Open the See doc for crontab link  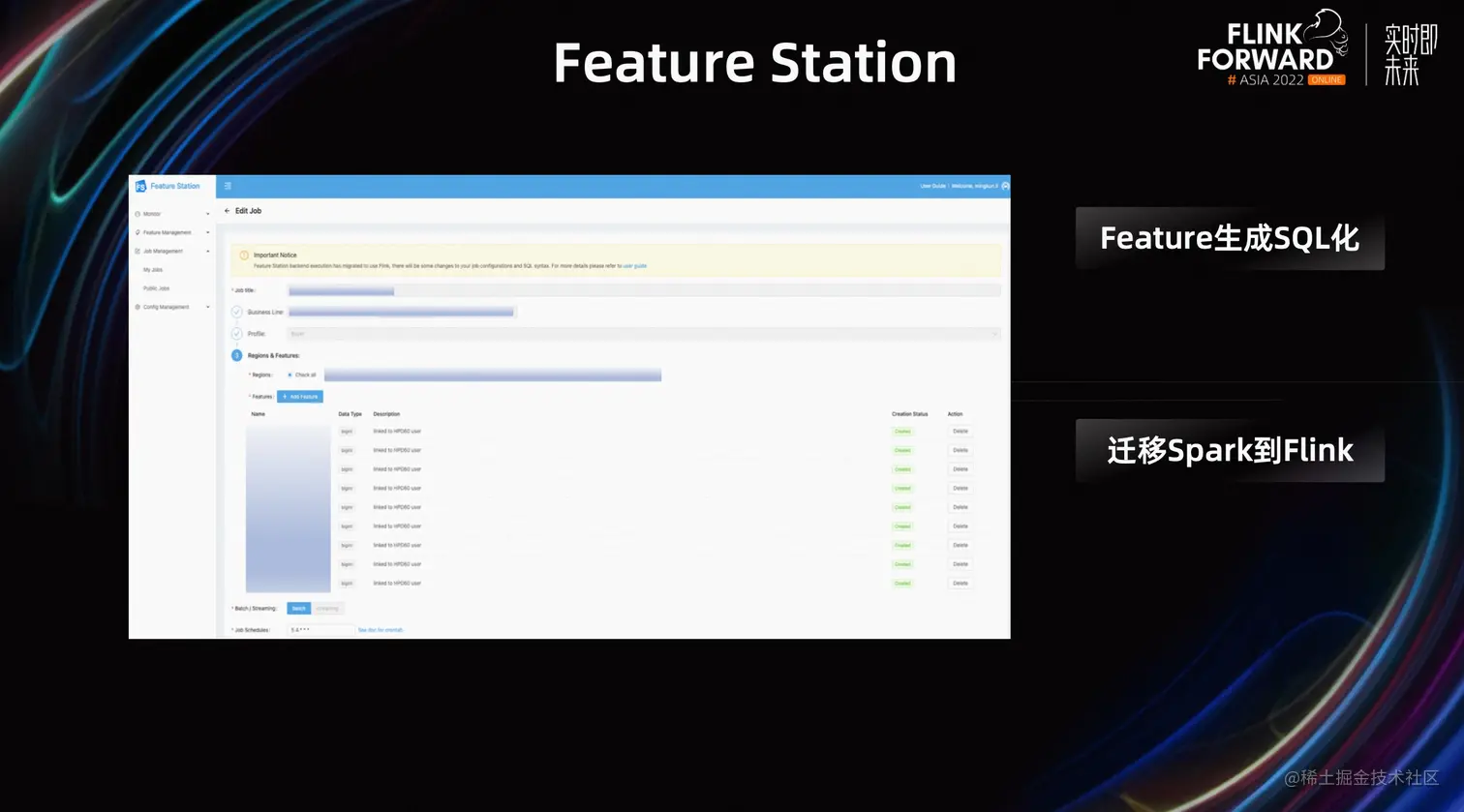381,630
